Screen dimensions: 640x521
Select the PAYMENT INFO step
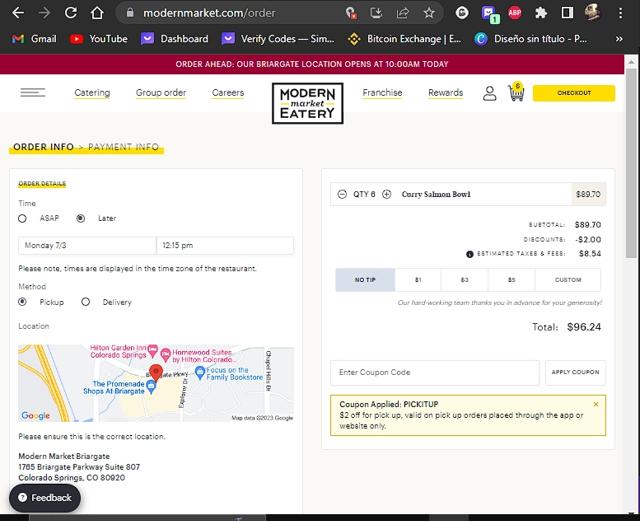point(123,147)
